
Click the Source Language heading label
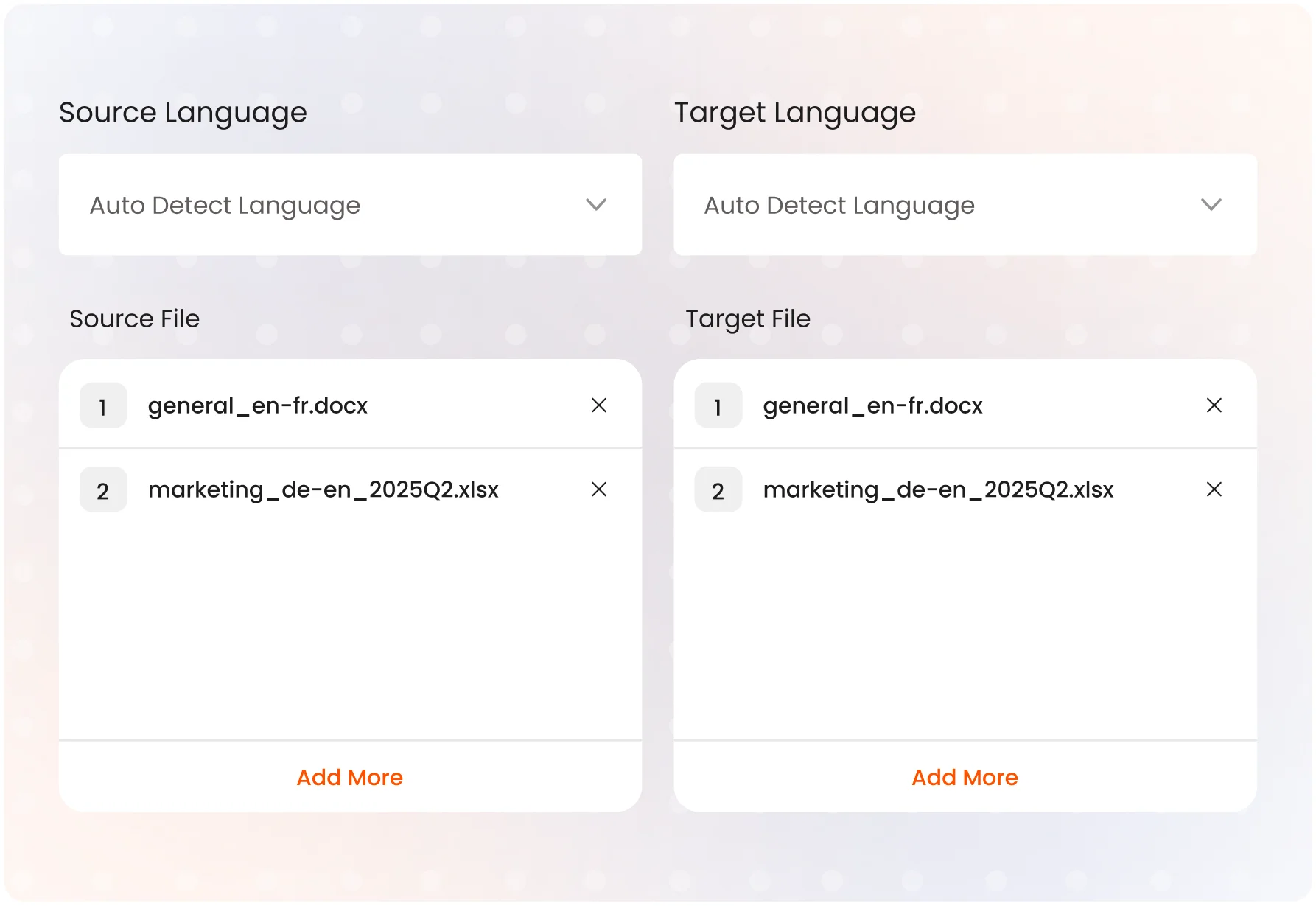183,113
